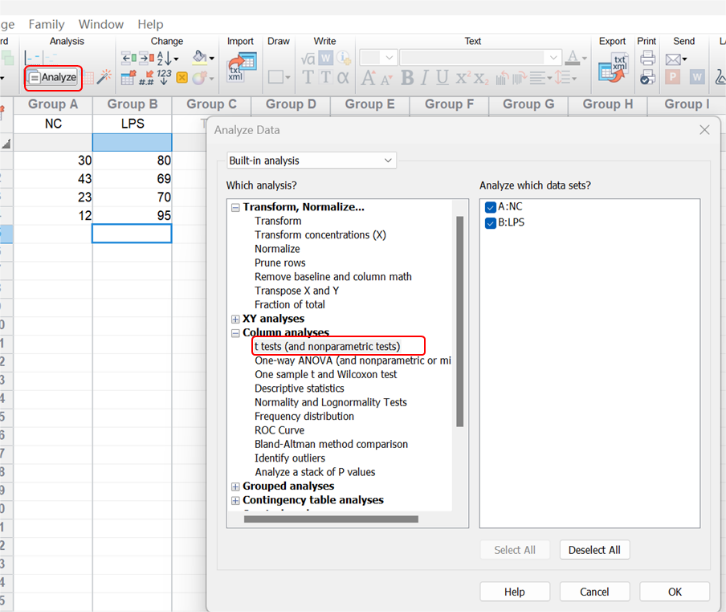This screenshot has width=726, height=612.
Task: Close the Analyze Data dialog
Action: 704,130
